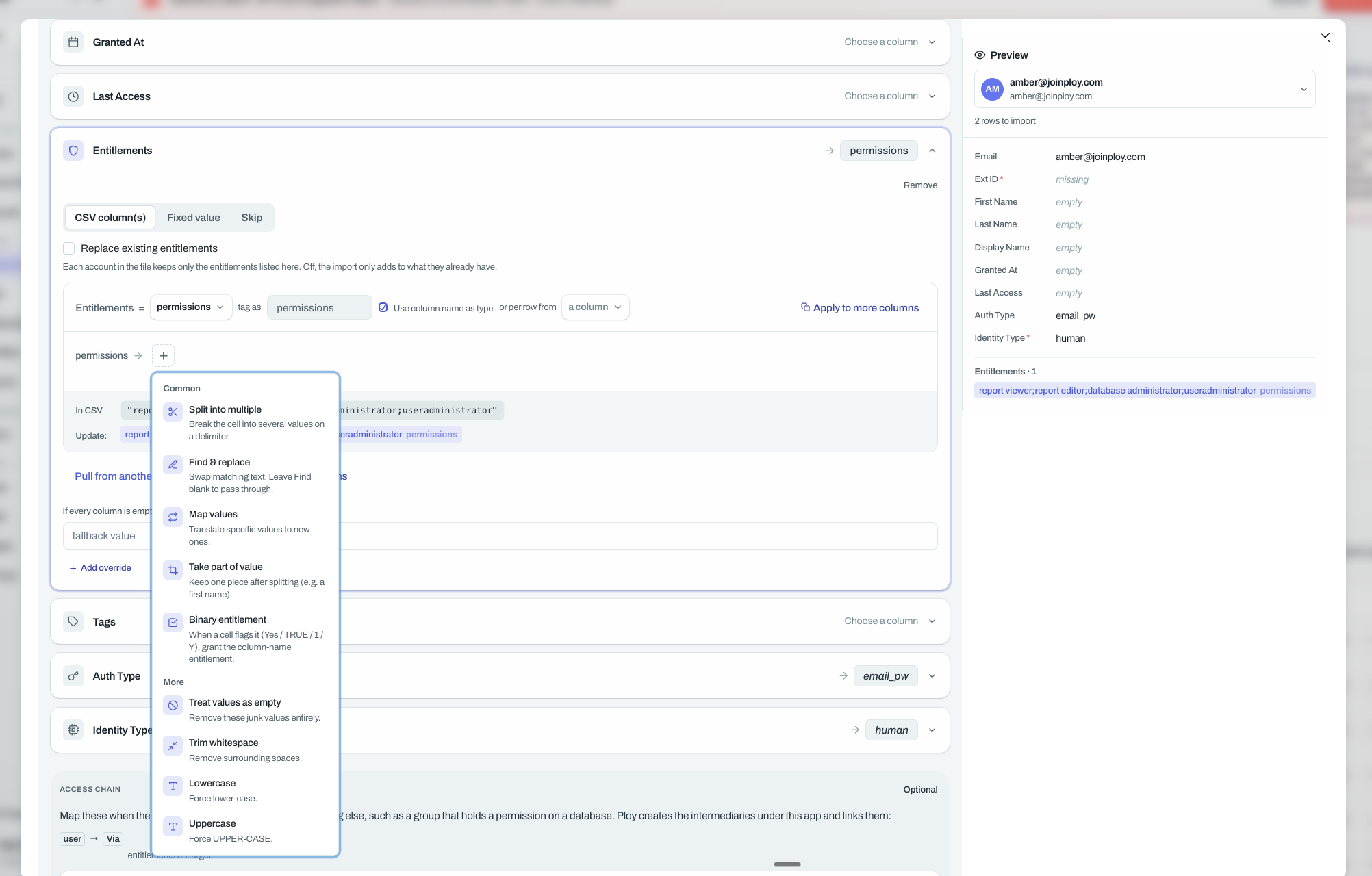
Task: Click the Auth Type key icon
Action: [x=73, y=676]
